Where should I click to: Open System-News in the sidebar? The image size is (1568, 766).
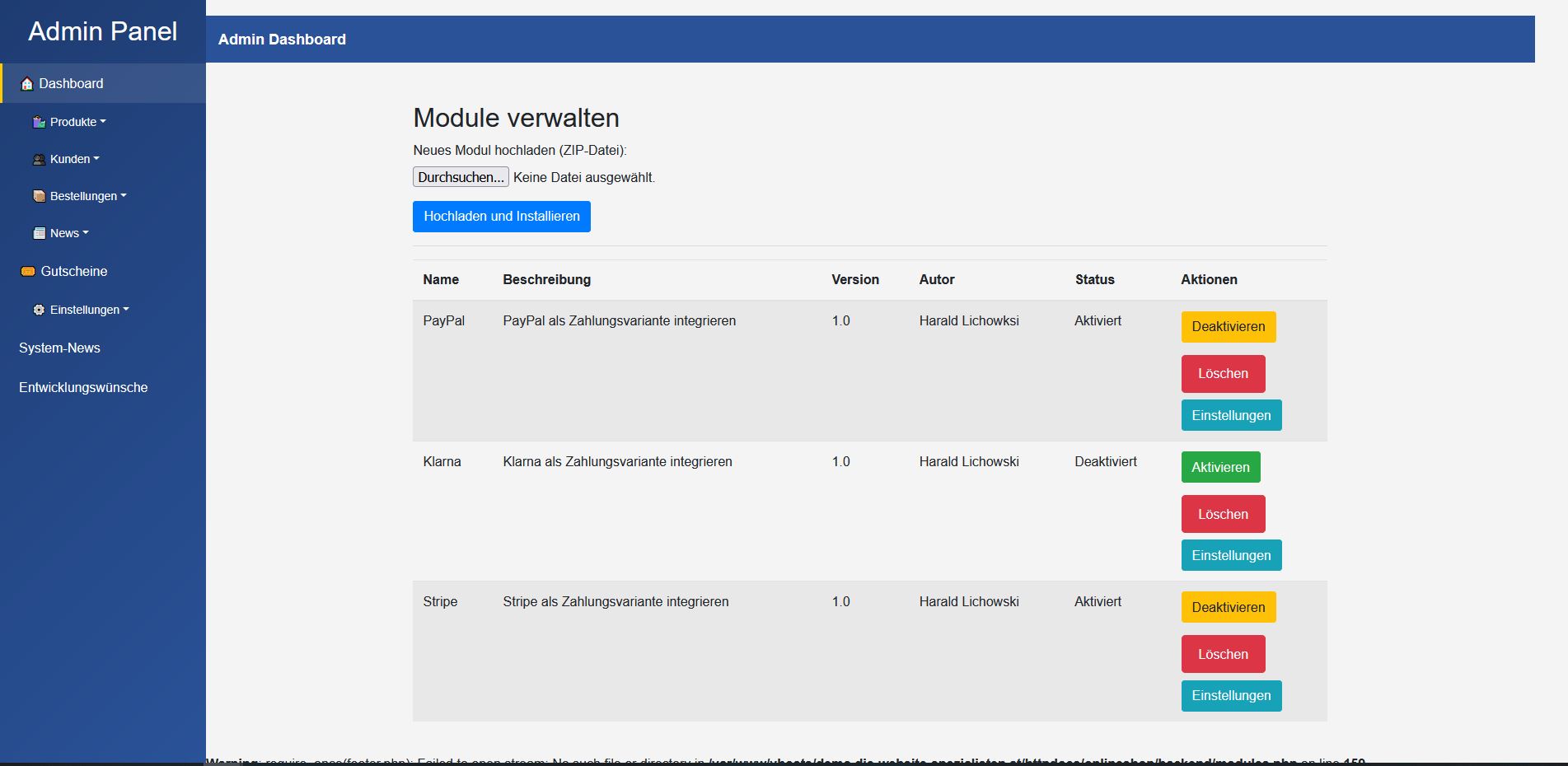(59, 348)
